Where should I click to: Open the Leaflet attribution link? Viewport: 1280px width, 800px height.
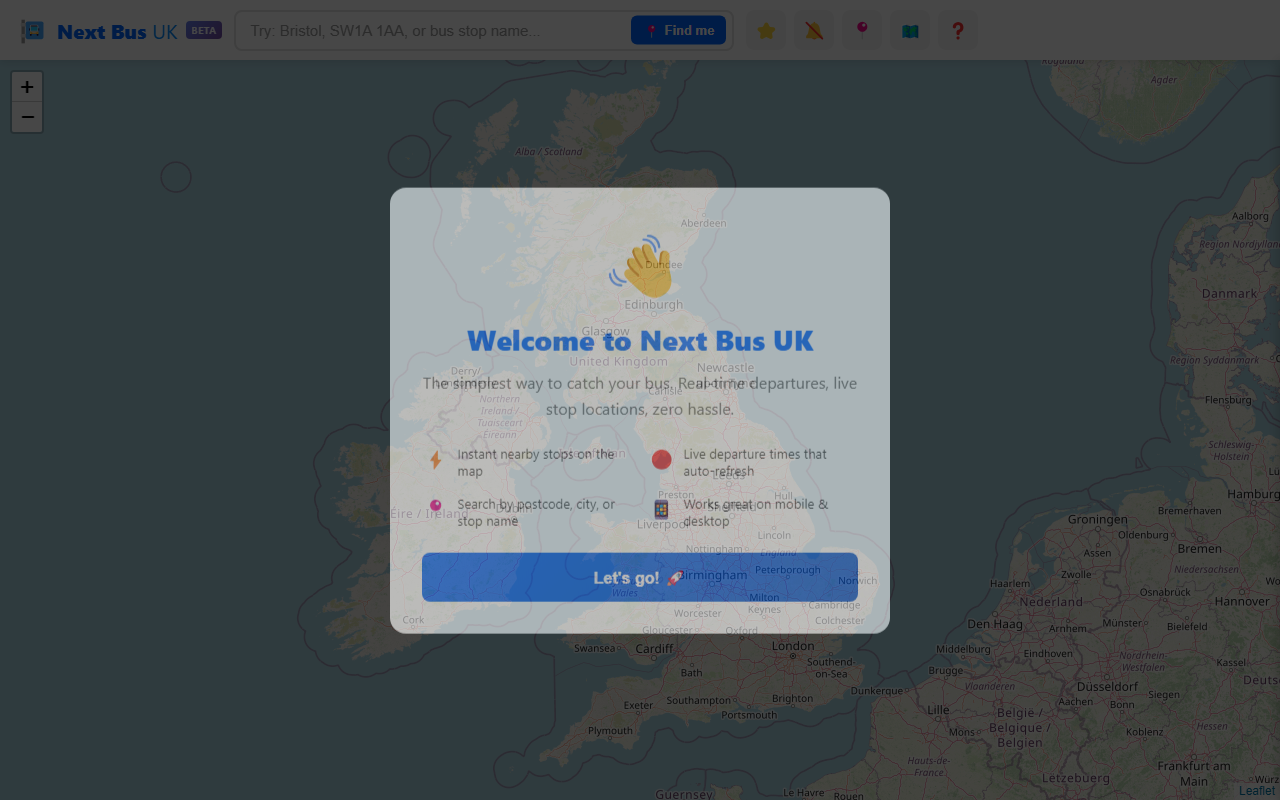click(1257, 791)
